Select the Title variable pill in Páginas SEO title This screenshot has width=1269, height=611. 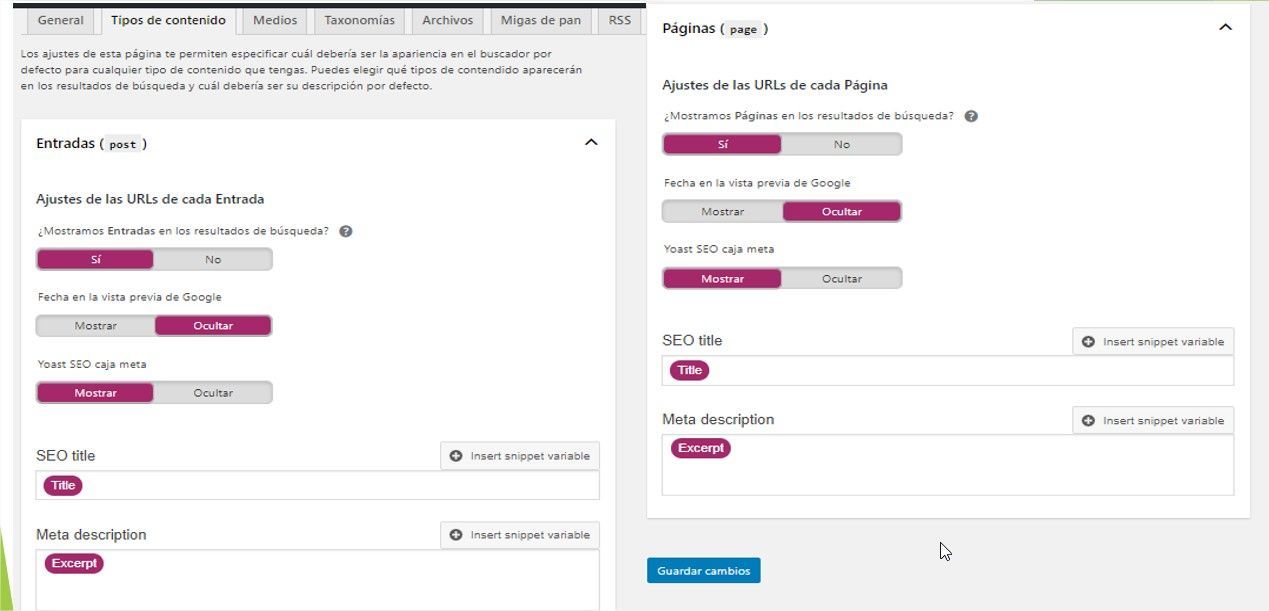coord(690,370)
